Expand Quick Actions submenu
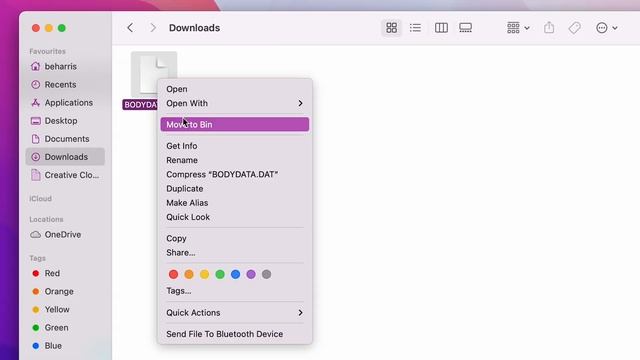640x360 pixels. pos(235,313)
